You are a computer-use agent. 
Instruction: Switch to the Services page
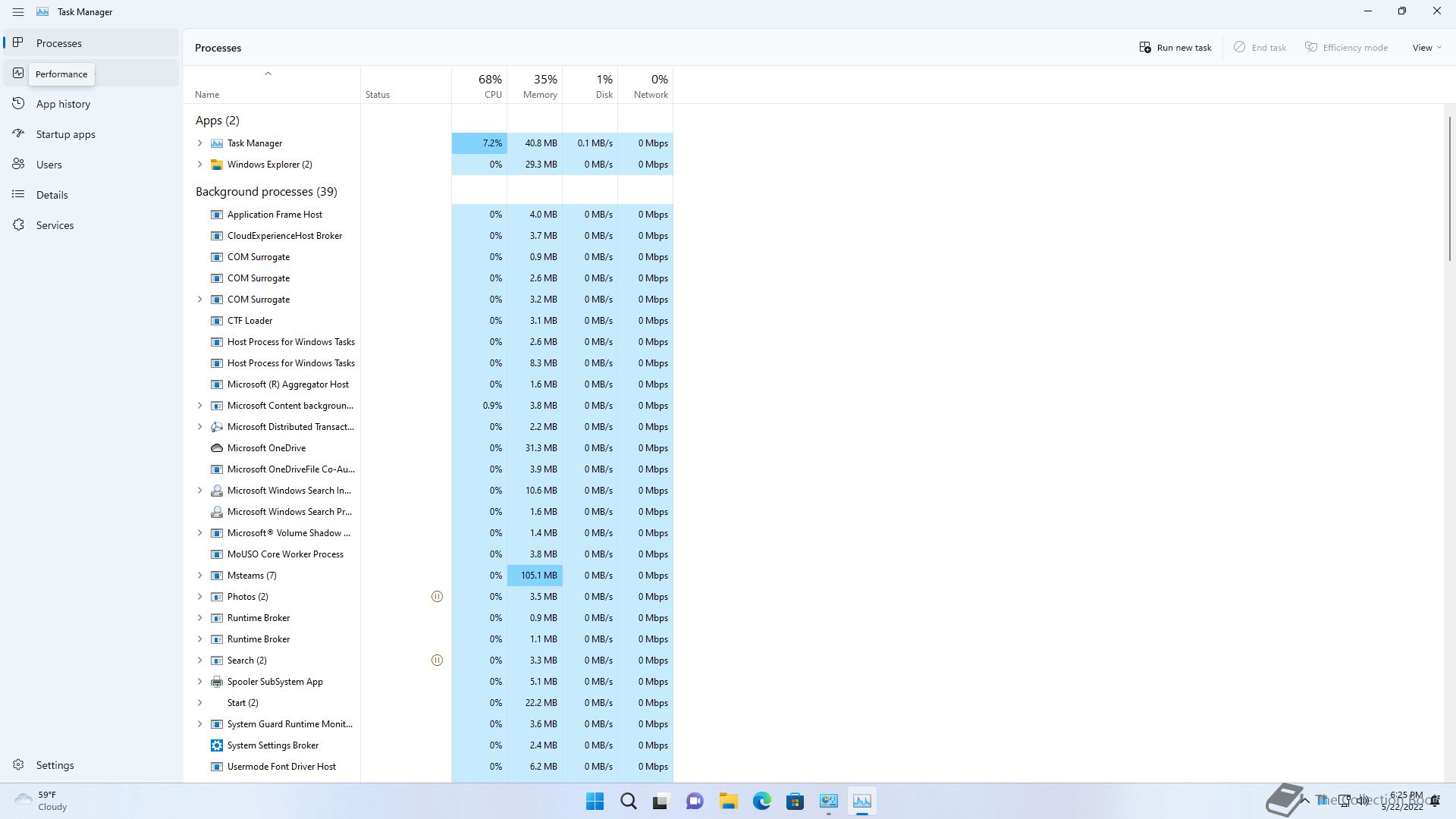coord(91,225)
